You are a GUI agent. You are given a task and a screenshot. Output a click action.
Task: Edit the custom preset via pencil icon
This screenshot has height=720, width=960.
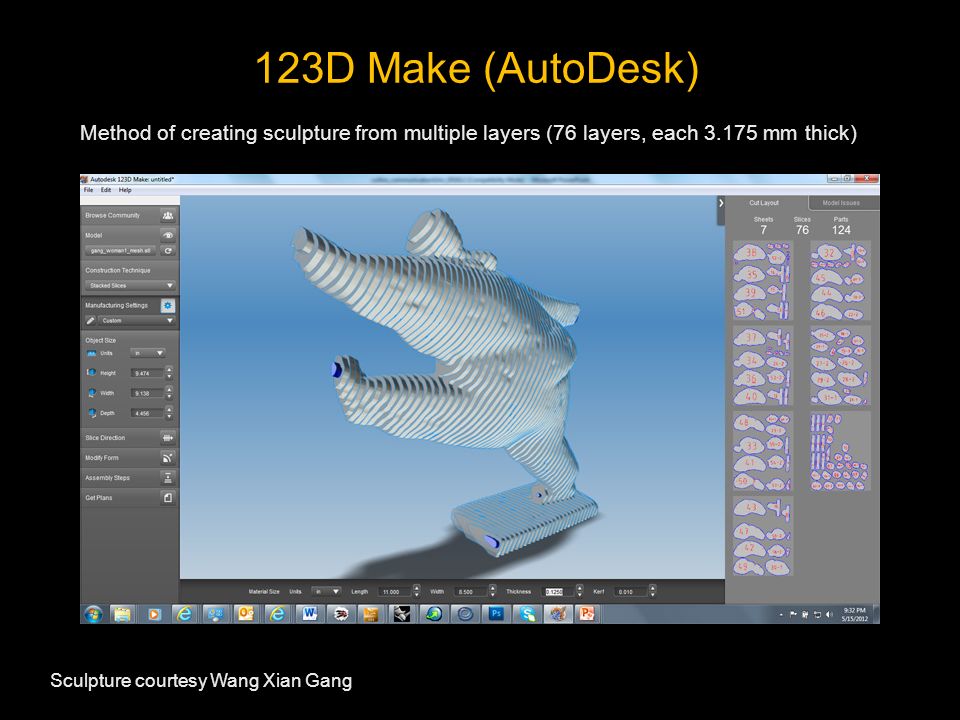click(91, 321)
